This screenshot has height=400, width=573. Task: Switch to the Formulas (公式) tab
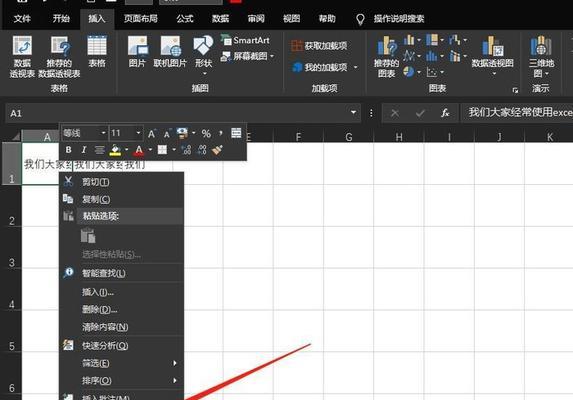click(x=185, y=18)
